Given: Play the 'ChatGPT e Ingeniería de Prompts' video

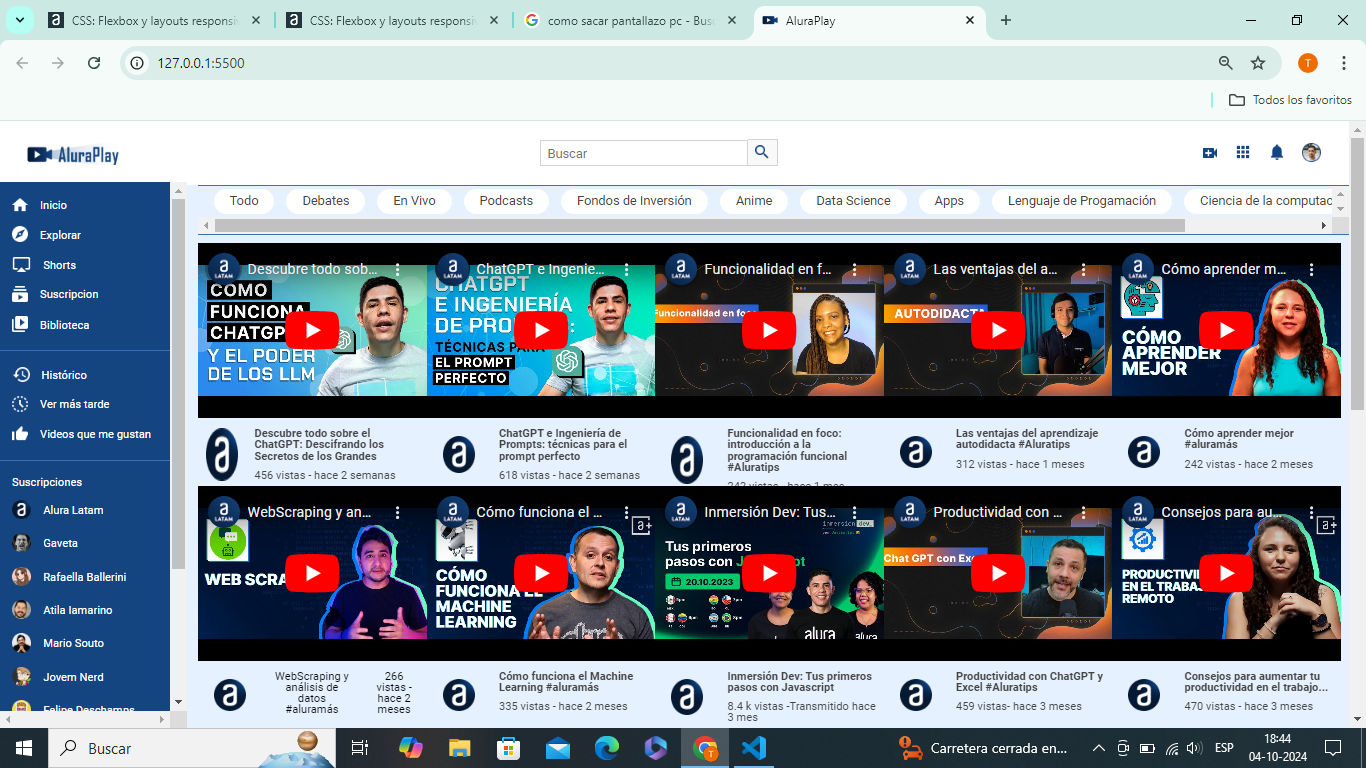Looking at the screenshot, I should (541, 330).
